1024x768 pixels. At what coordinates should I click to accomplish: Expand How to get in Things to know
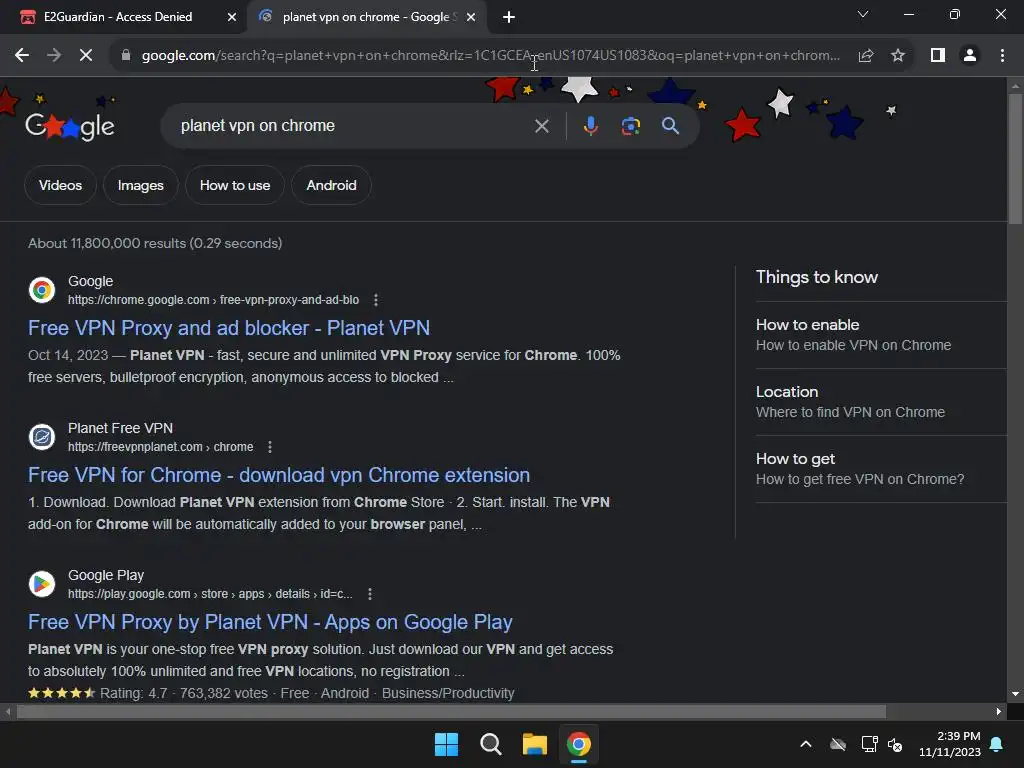pyautogui.click(x=881, y=469)
